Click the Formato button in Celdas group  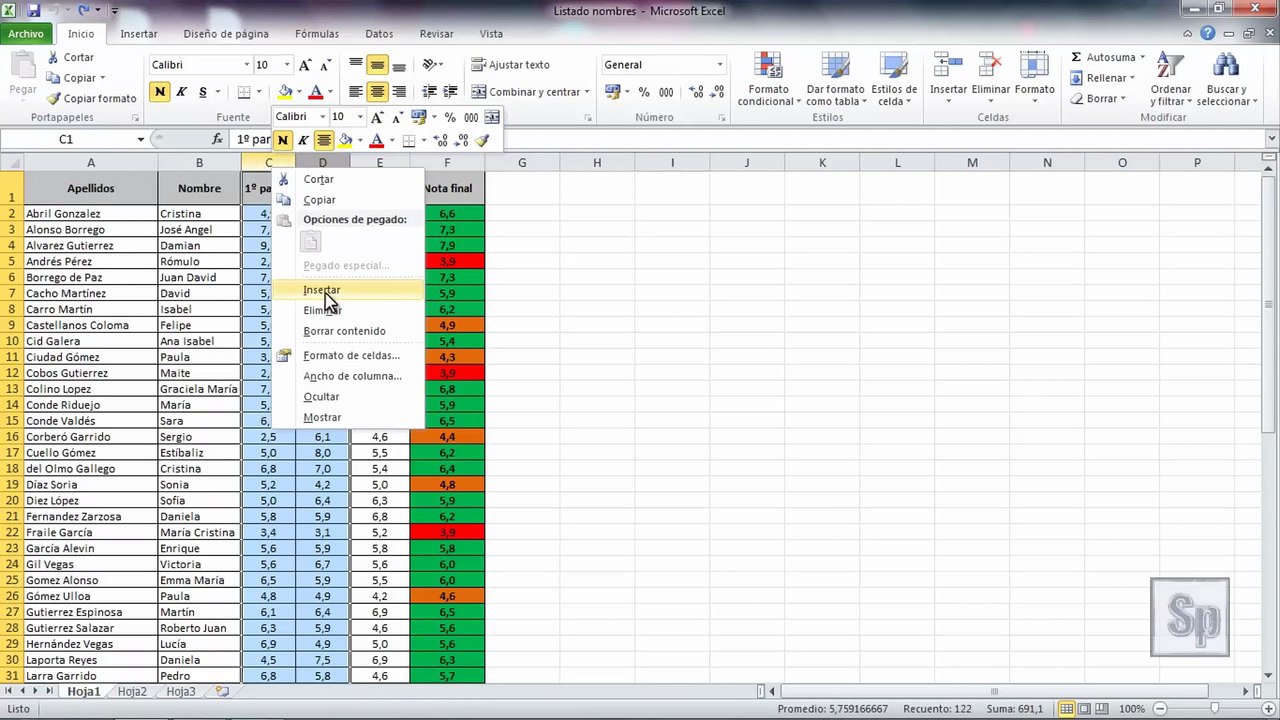[1034, 76]
